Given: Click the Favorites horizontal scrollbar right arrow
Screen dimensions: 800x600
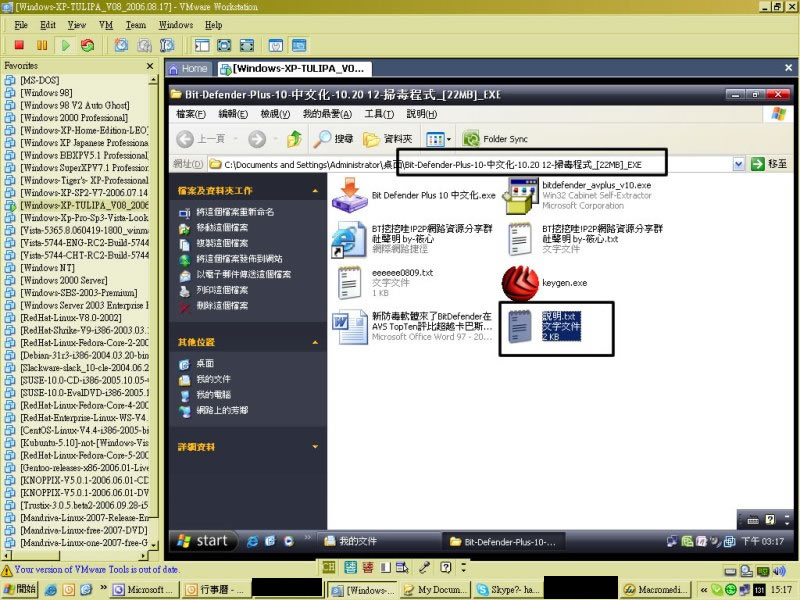Looking at the screenshot, I should click(x=144, y=556).
